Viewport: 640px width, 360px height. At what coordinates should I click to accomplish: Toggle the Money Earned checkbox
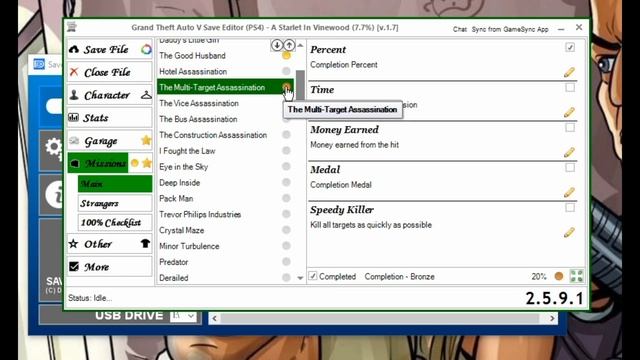click(570, 127)
